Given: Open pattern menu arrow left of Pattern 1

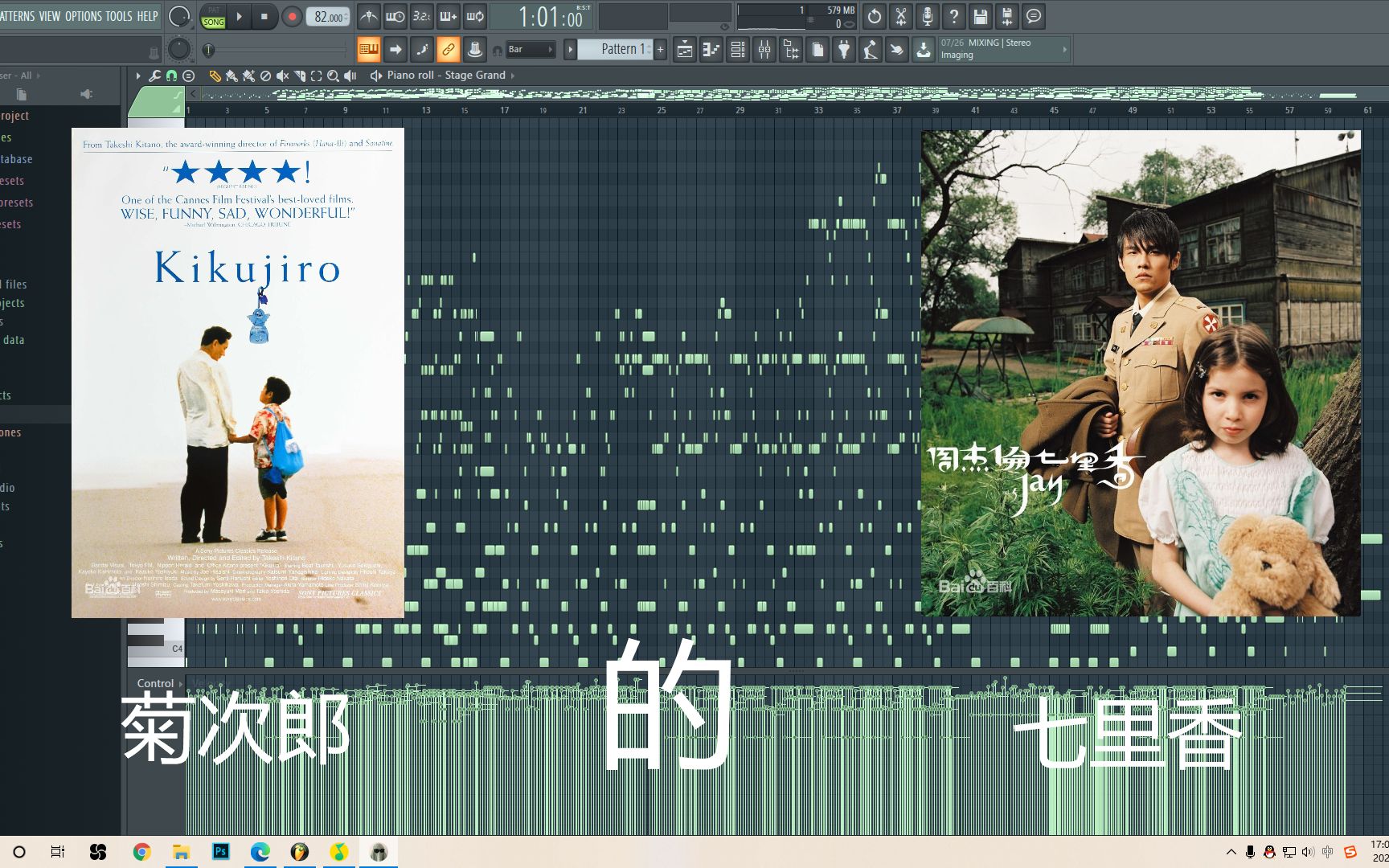Looking at the screenshot, I should pos(570,50).
